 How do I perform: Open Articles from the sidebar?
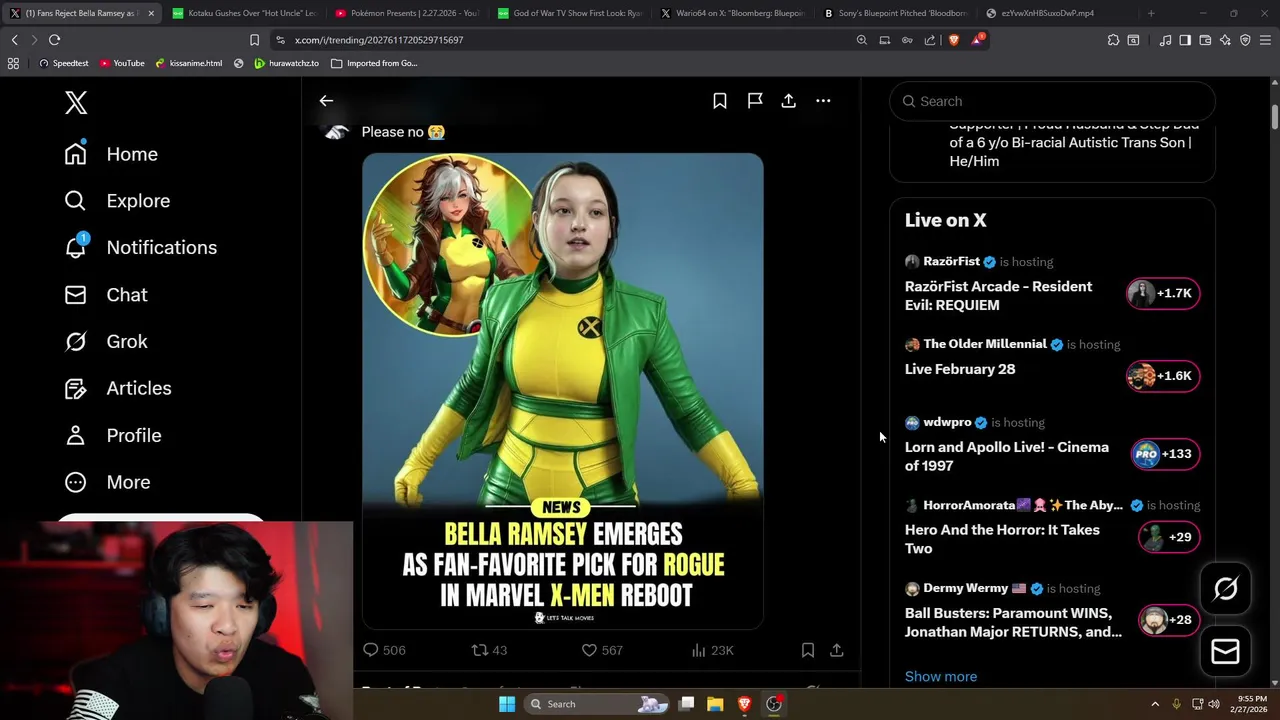[118, 388]
